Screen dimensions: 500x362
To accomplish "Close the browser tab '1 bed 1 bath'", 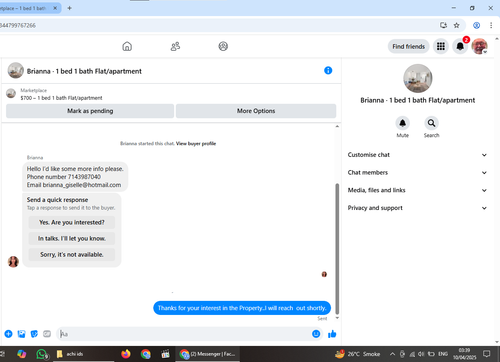I will click(55, 8).
